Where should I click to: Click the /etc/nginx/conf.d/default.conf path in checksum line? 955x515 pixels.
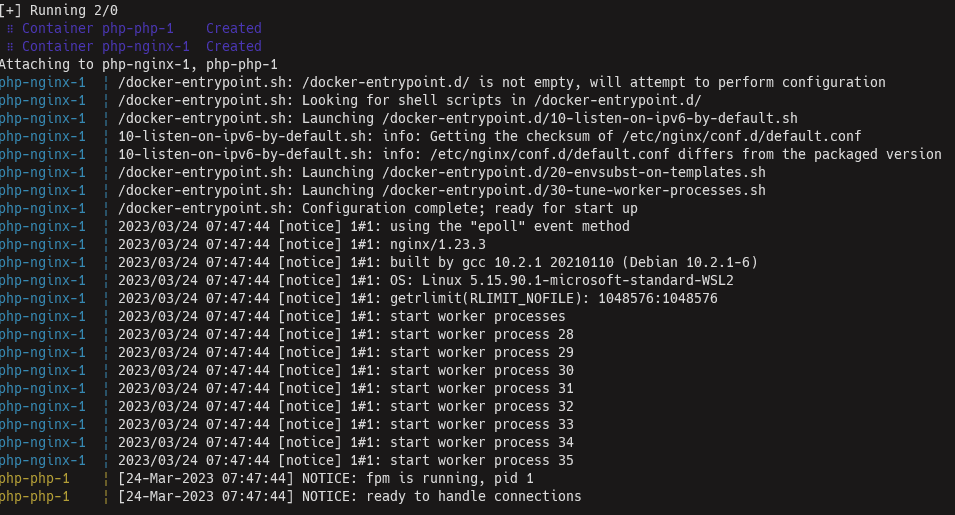point(741,136)
